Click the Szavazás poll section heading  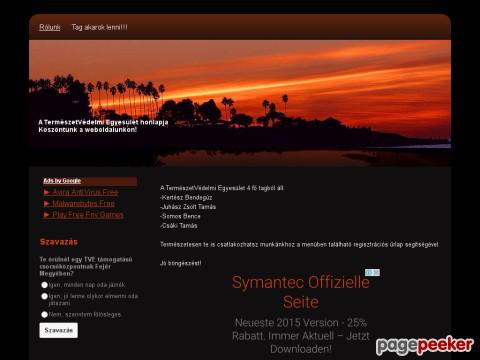click(x=59, y=242)
